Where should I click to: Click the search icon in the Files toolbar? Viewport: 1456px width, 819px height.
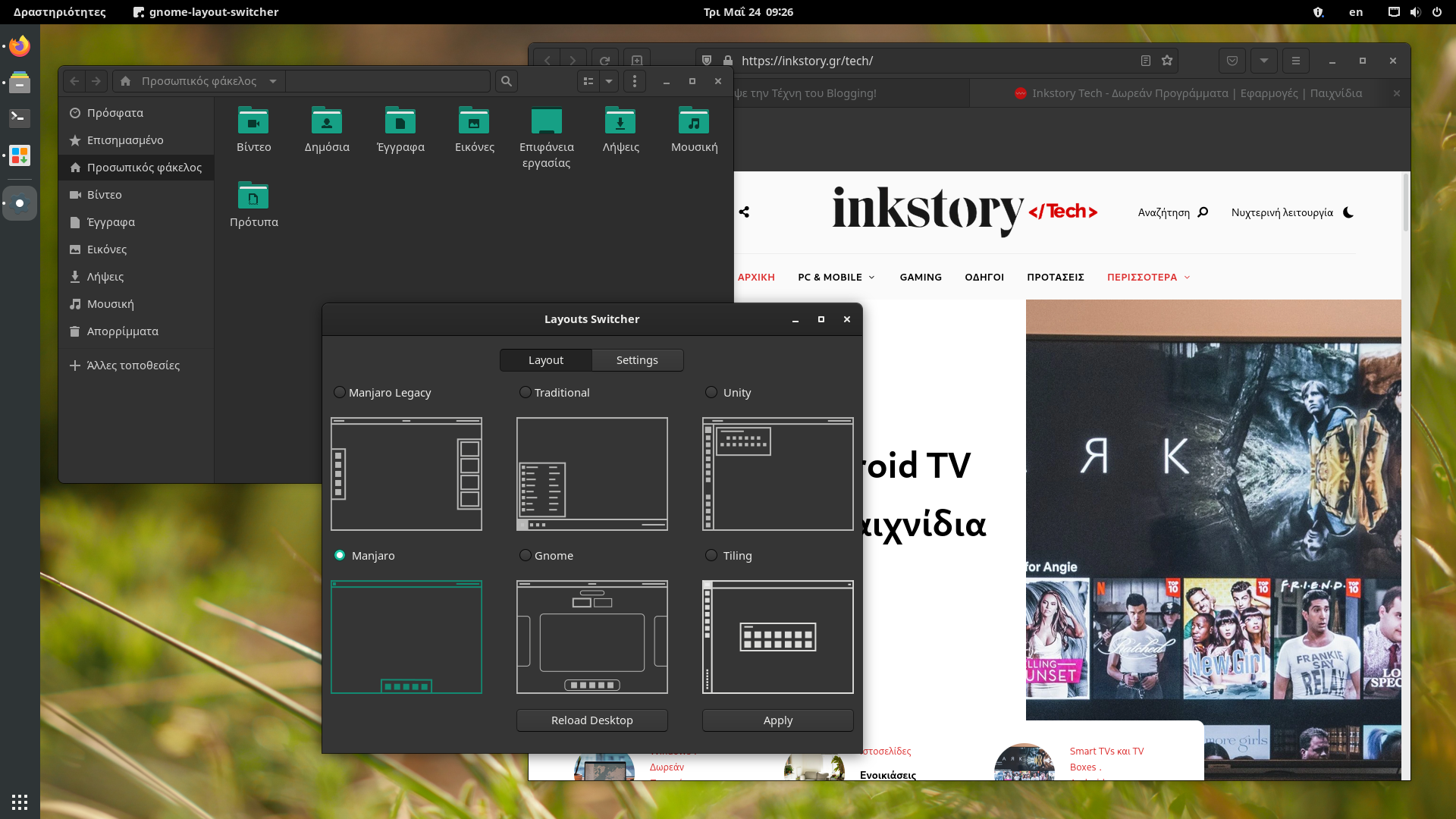(x=506, y=81)
